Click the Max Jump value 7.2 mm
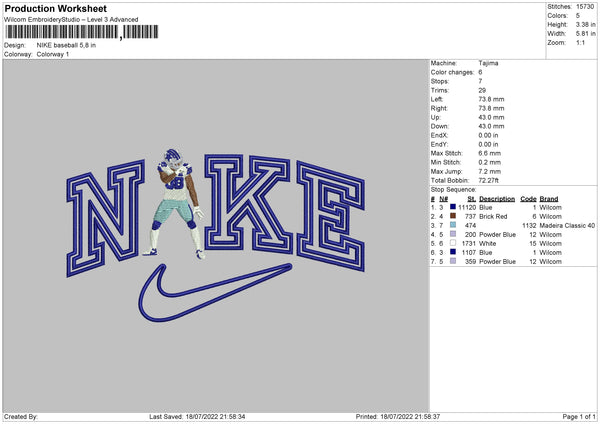Screen dimensions: 600x424 tap(489, 171)
